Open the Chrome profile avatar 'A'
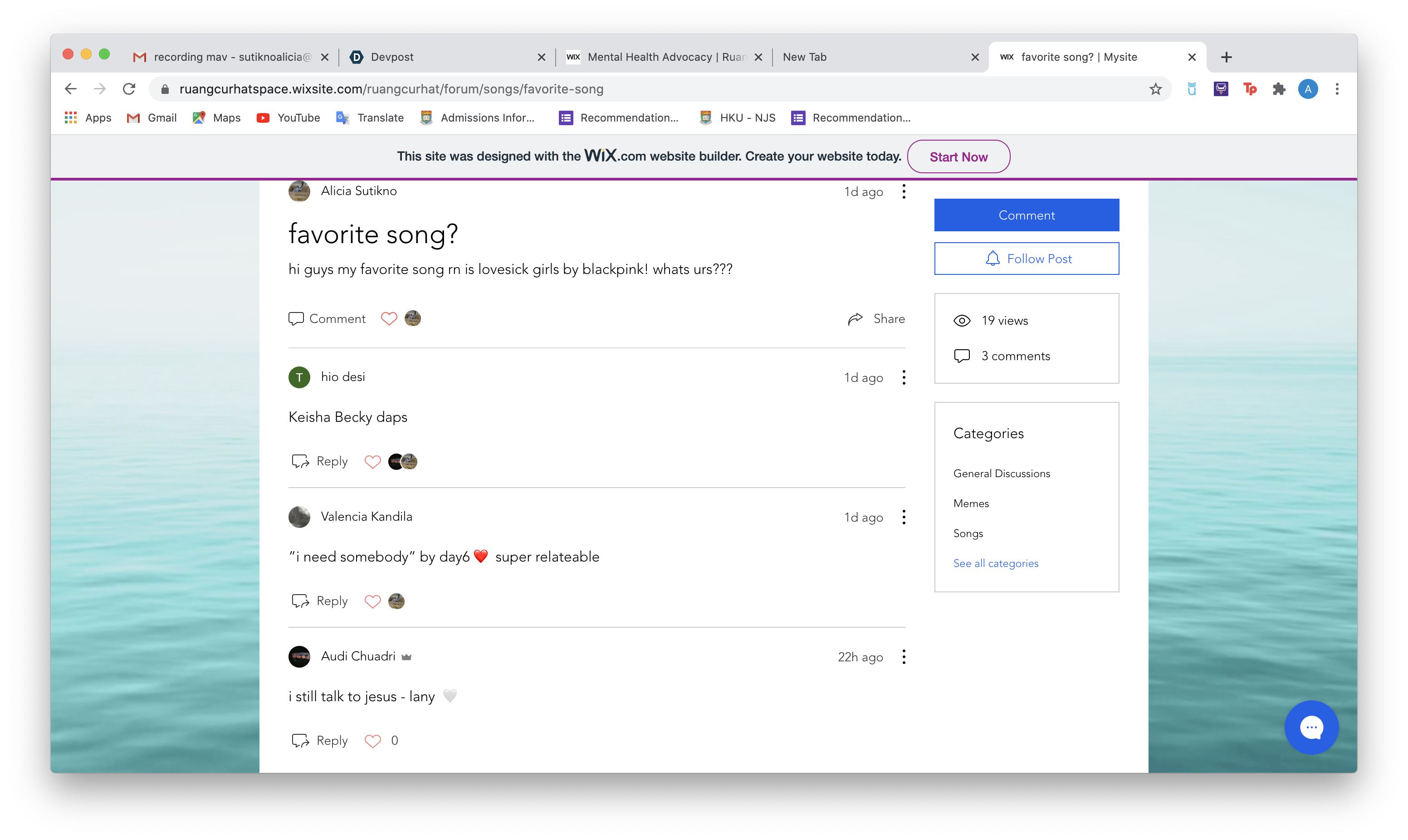The height and width of the screenshot is (840, 1408). coord(1308,89)
